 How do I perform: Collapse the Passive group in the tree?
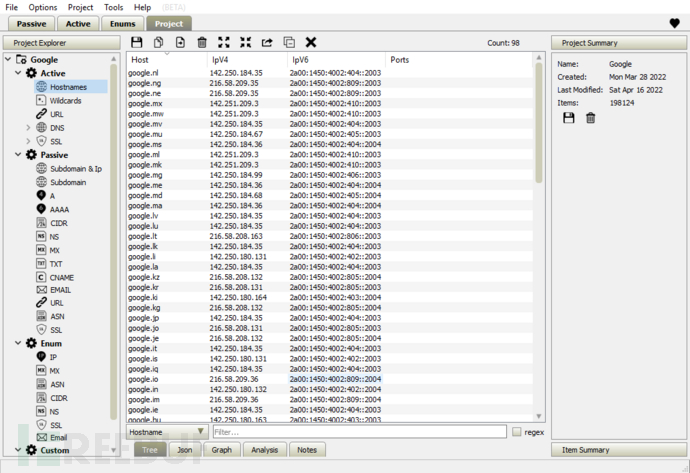18,154
